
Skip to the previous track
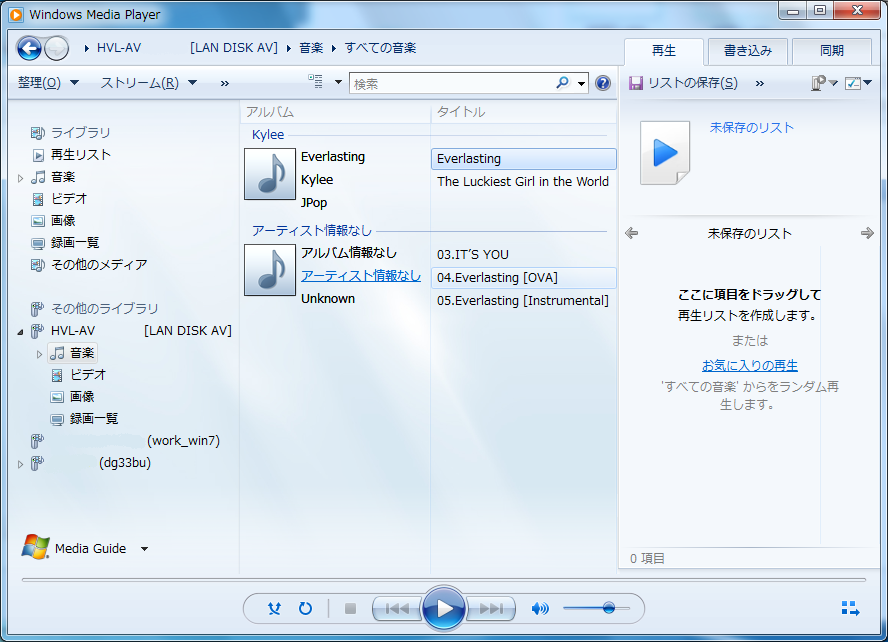tap(397, 609)
